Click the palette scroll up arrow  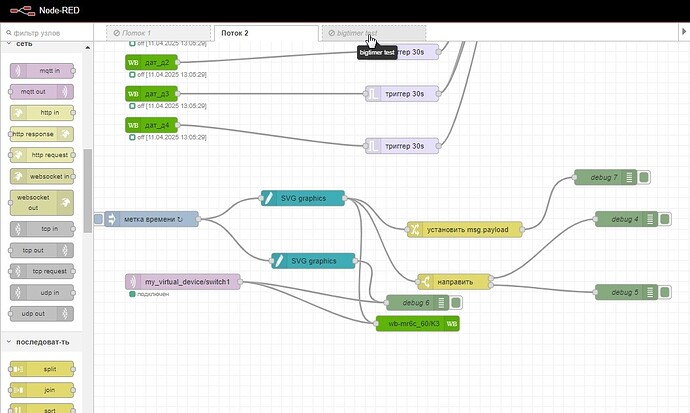pos(88,47)
